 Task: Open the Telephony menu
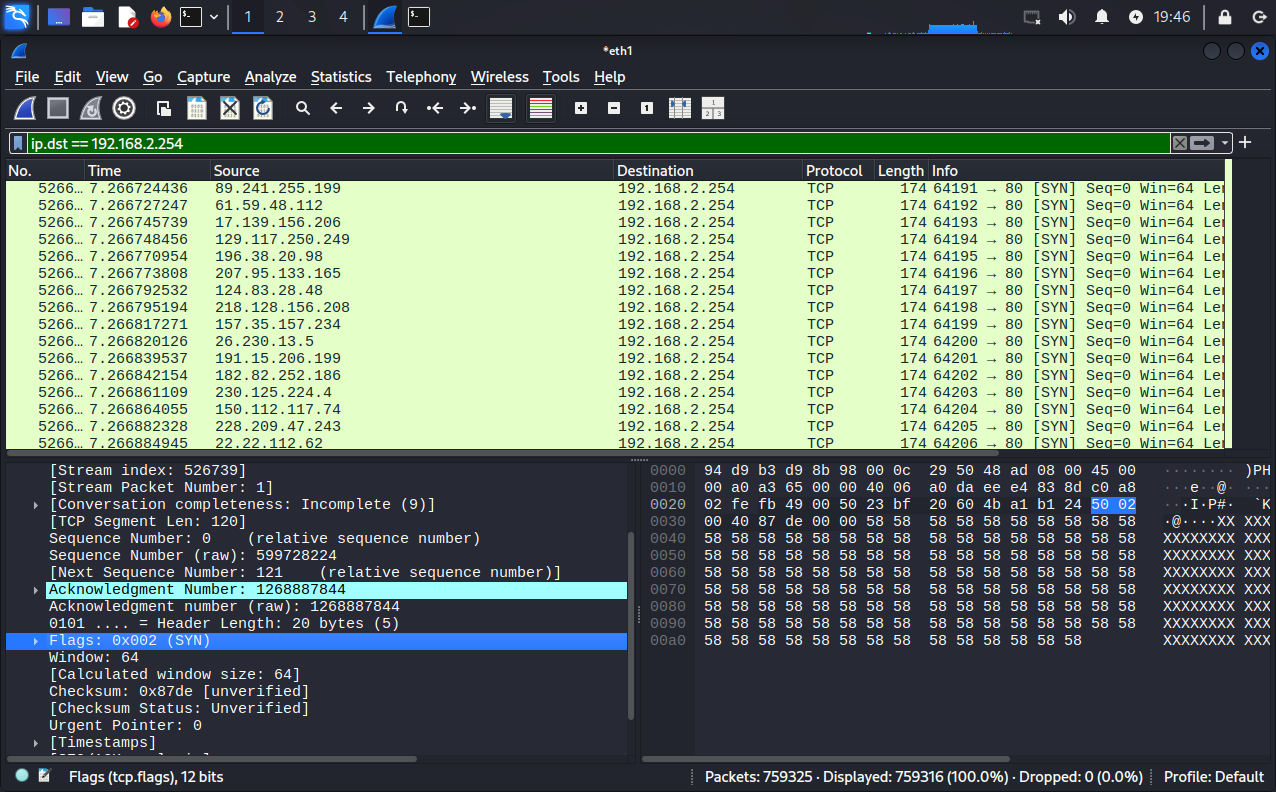[x=421, y=77]
